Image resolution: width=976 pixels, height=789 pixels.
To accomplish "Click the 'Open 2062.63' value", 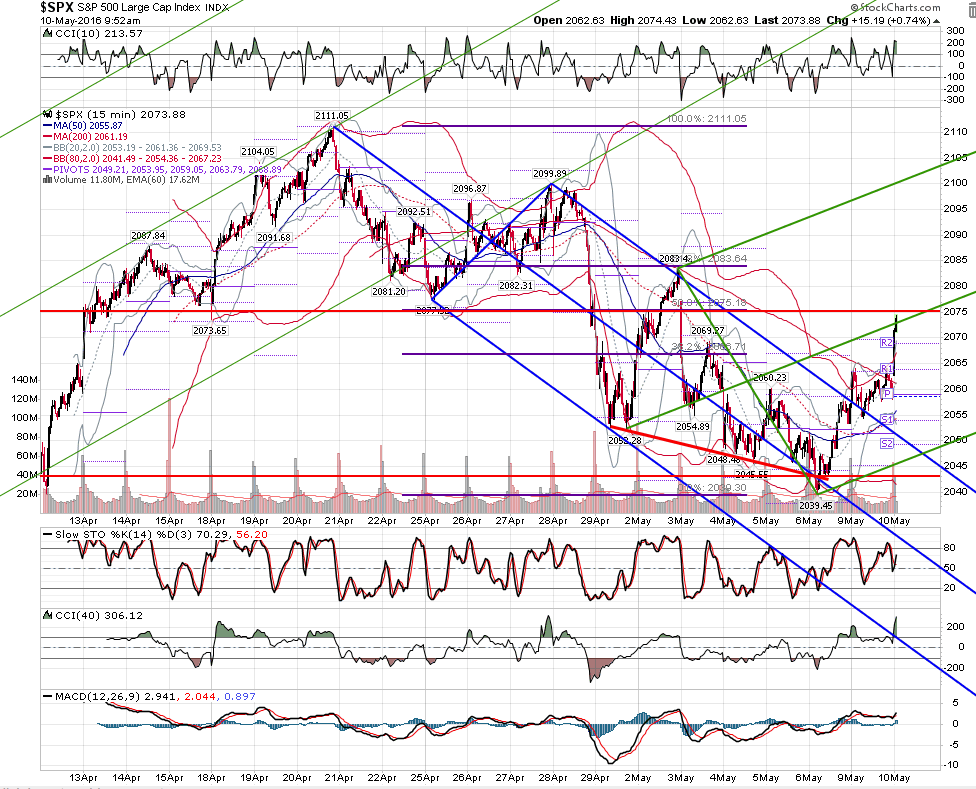I will coord(569,21).
